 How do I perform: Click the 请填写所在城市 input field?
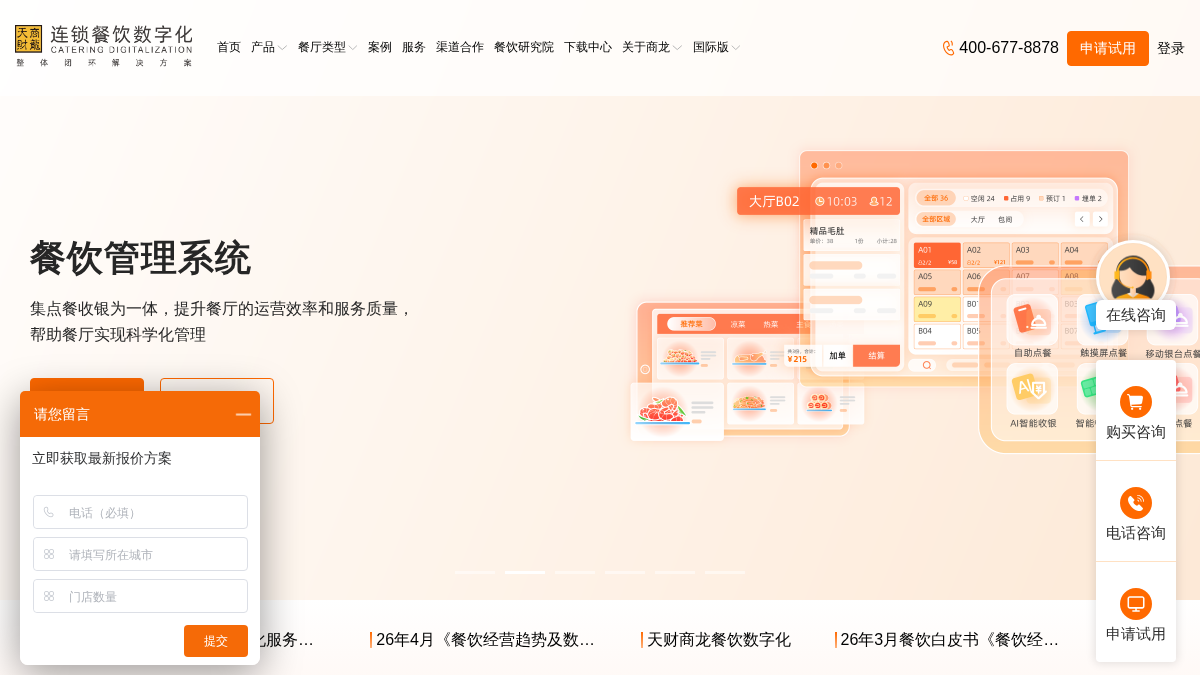click(x=140, y=554)
